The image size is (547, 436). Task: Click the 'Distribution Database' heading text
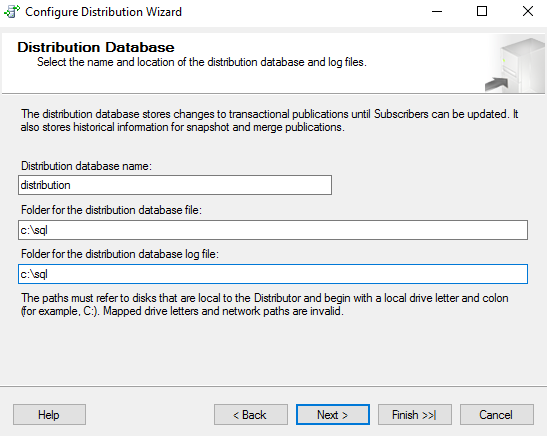click(x=96, y=47)
